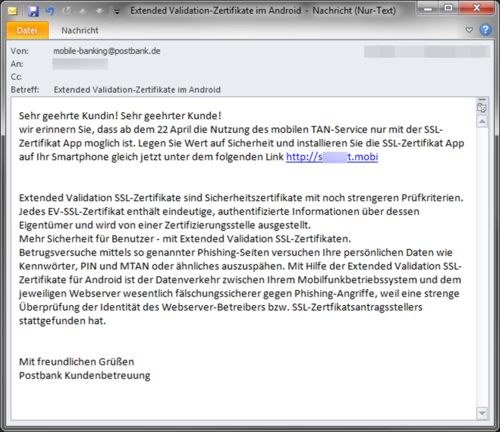This screenshot has height=432, width=500.
Task: Click the greyed-out Redo arrow icon
Action: coord(66,11)
